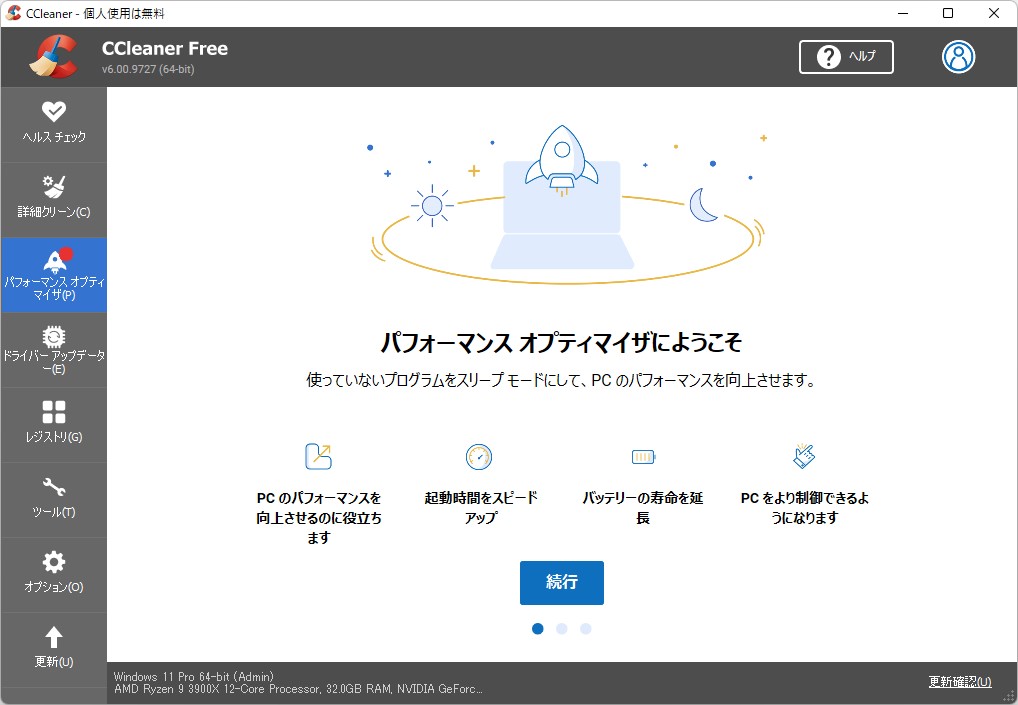The image size is (1018, 705).
Task: Select the 詳細クリーン(C) broom icon
Action: 54,186
